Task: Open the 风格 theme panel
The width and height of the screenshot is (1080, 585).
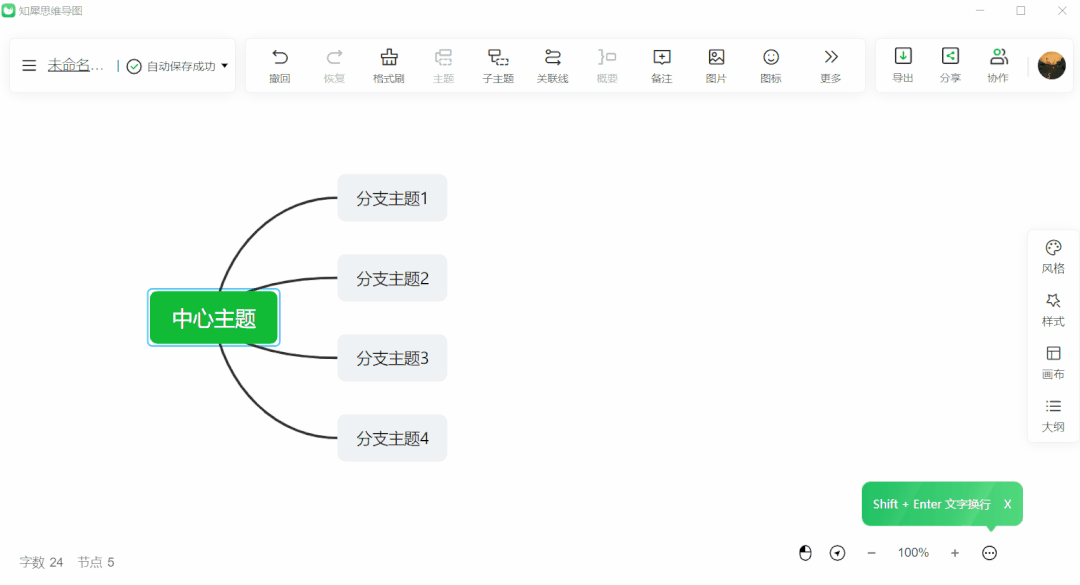Action: point(1053,257)
